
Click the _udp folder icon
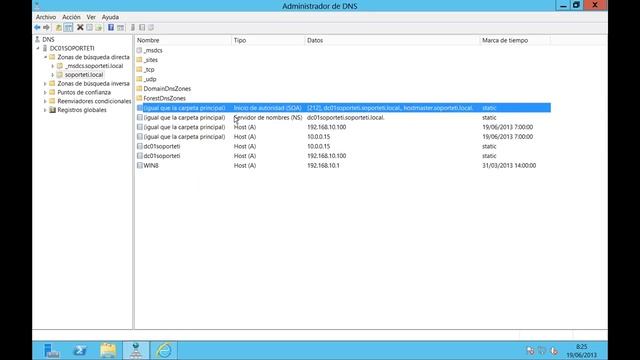[x=139, y=79]
